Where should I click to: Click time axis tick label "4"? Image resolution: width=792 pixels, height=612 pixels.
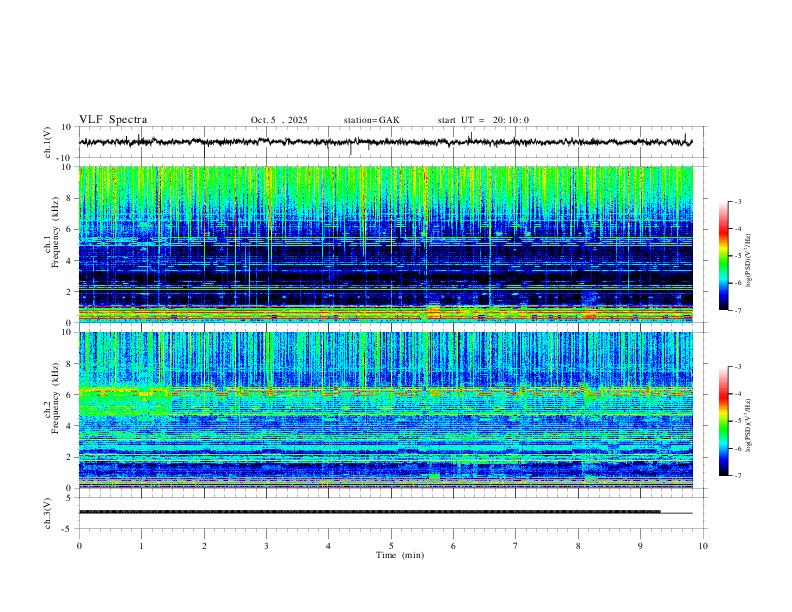(x=328, y=546)
